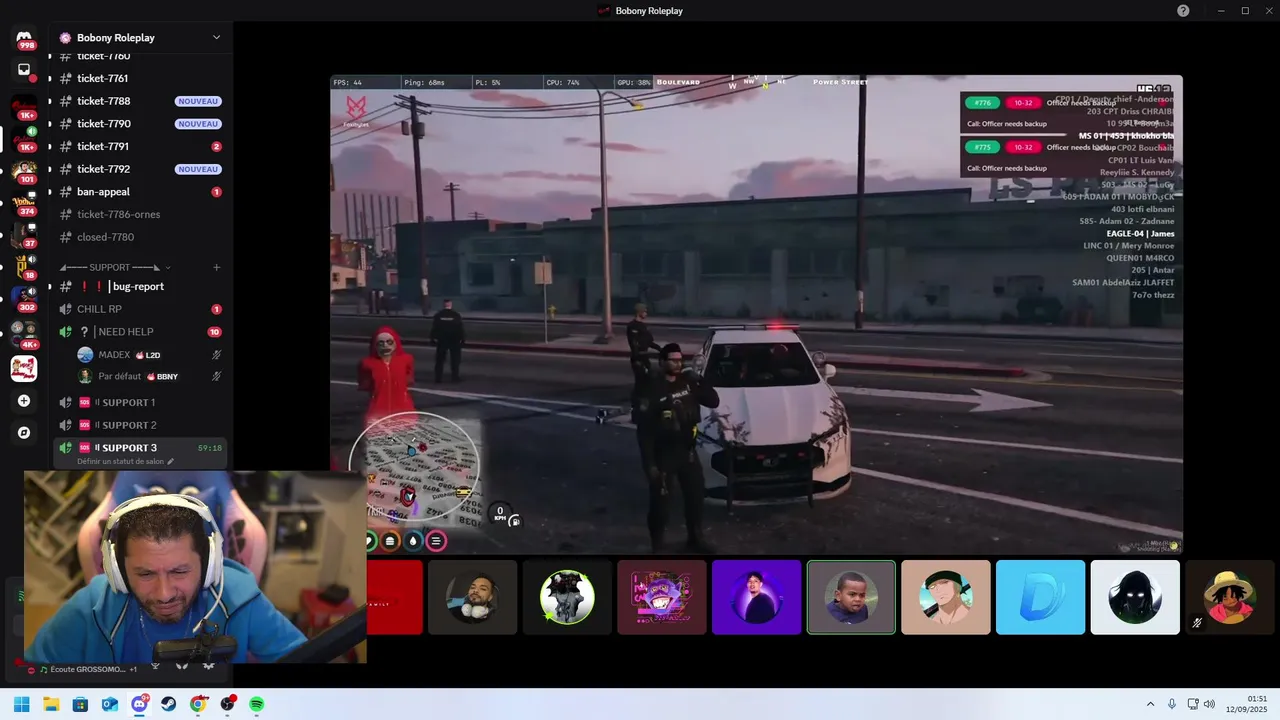Click the Add a Server plus icon
The width and height of the screenshot is (1280, 720).
(x=24, y=401)
